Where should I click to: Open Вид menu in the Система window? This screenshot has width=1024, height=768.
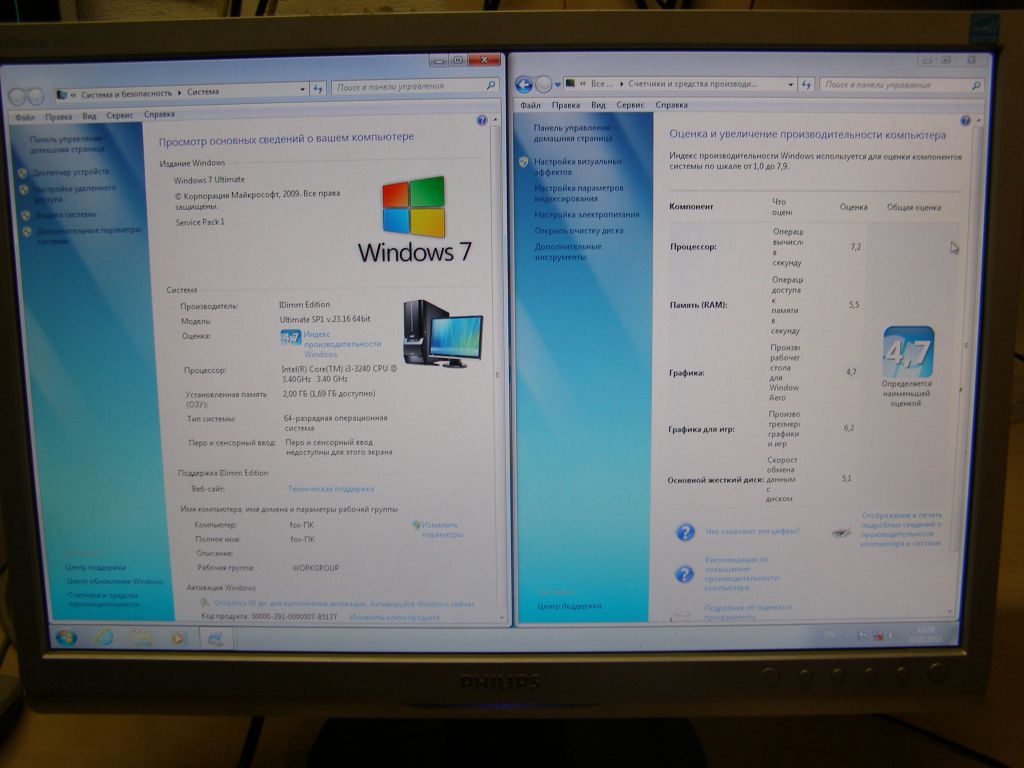click(89, 116)
